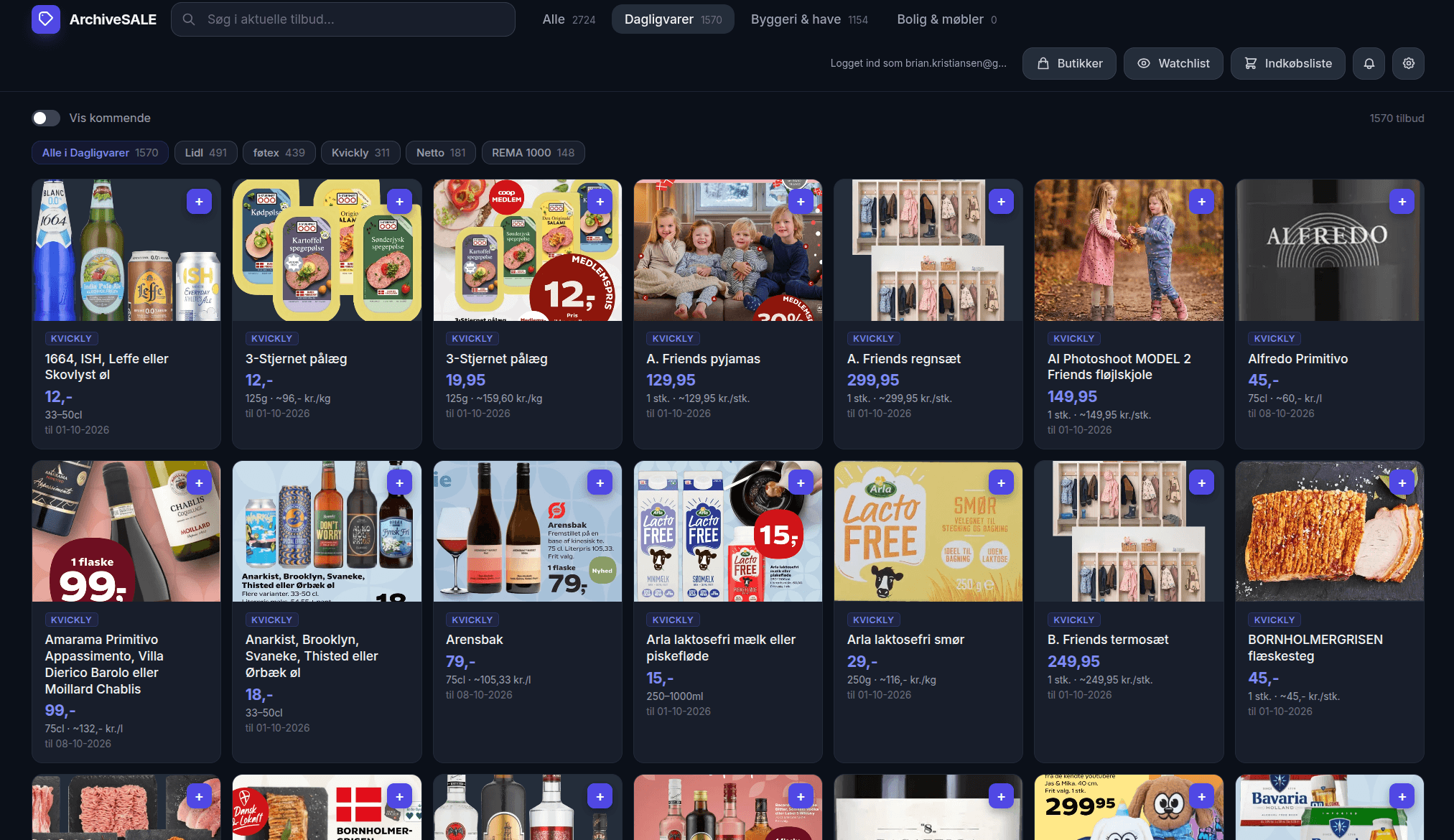
Task: Click KVICKLY badge on Alfredo Primitivo
Action: pyautogui.click(x=1274, y=338)
